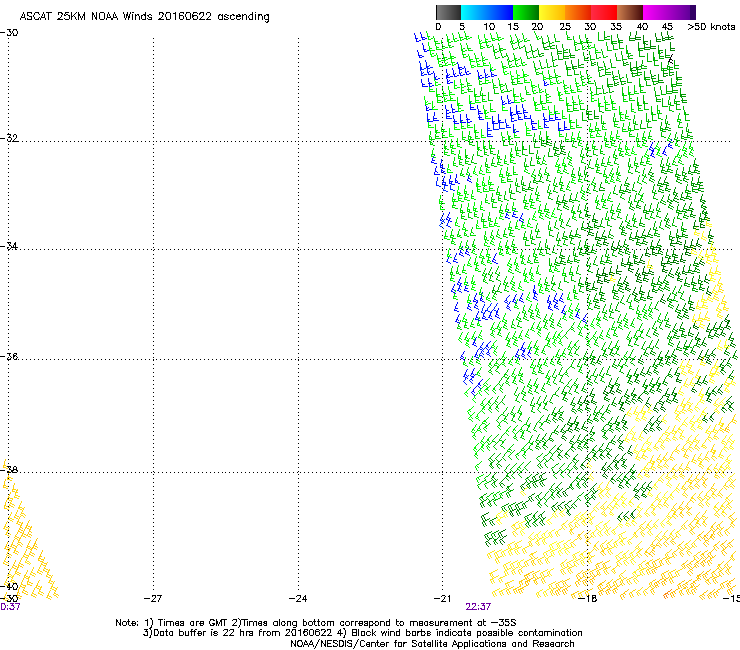Click the purple swath time 0:37
This screenshot has height=650, width=740.
(10, 607)
